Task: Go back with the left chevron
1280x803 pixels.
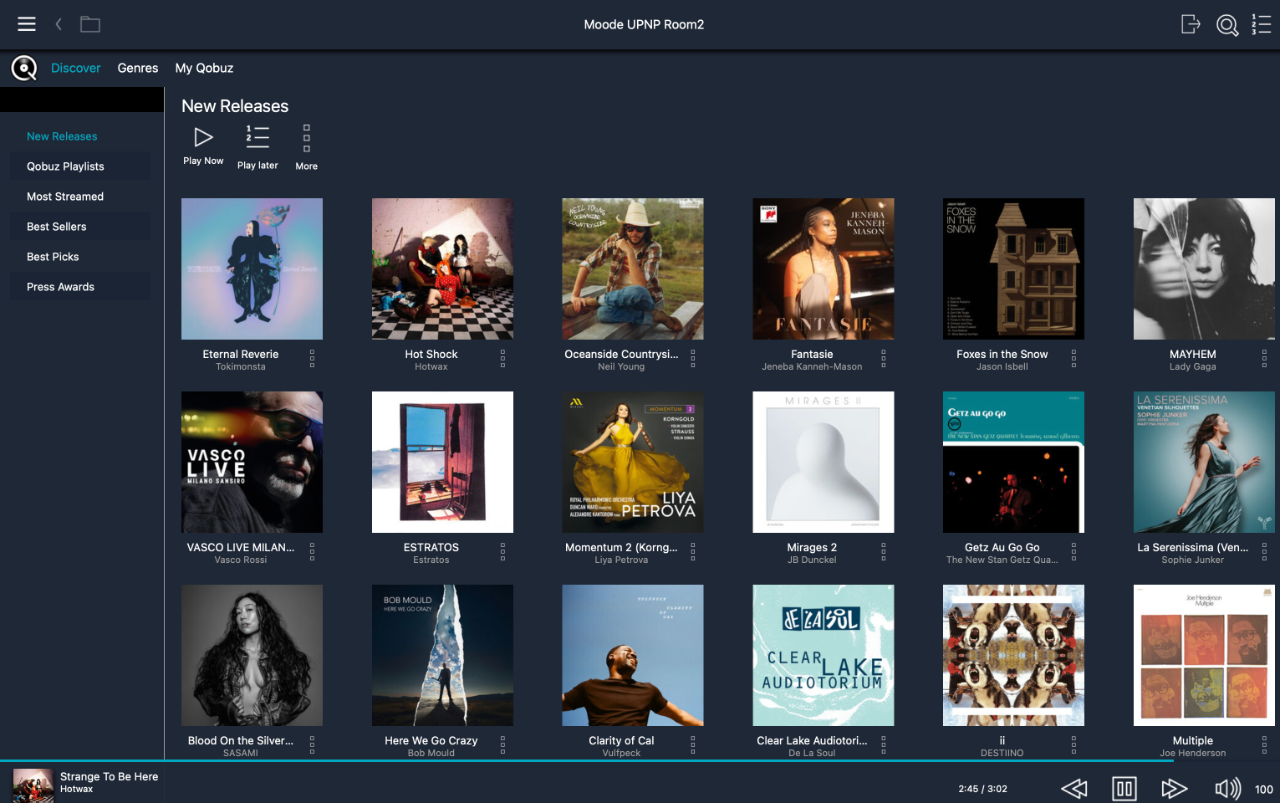Action: 59,24
